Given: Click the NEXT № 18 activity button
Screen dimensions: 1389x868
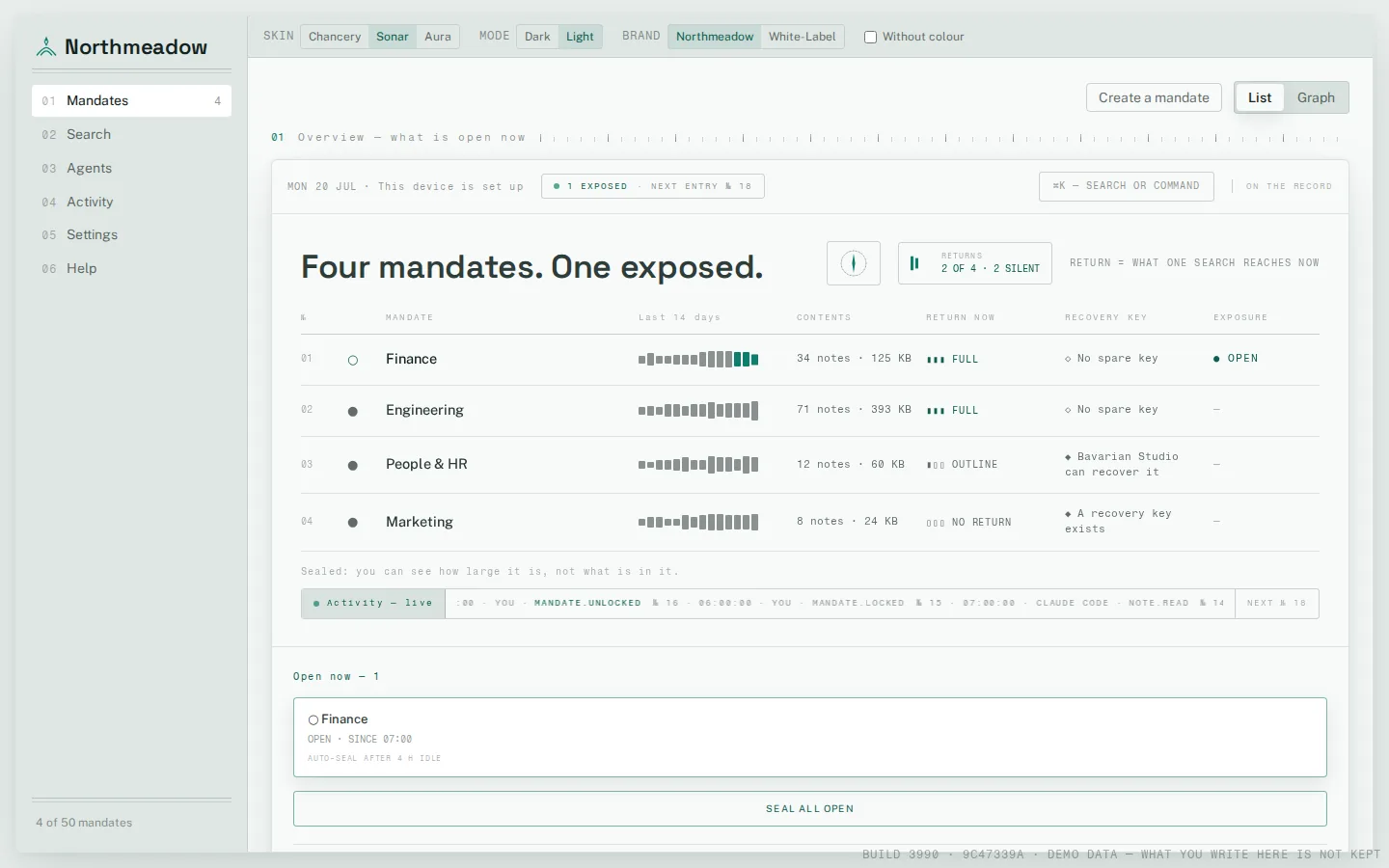Looking at the screenshot, I should 1277,603.
